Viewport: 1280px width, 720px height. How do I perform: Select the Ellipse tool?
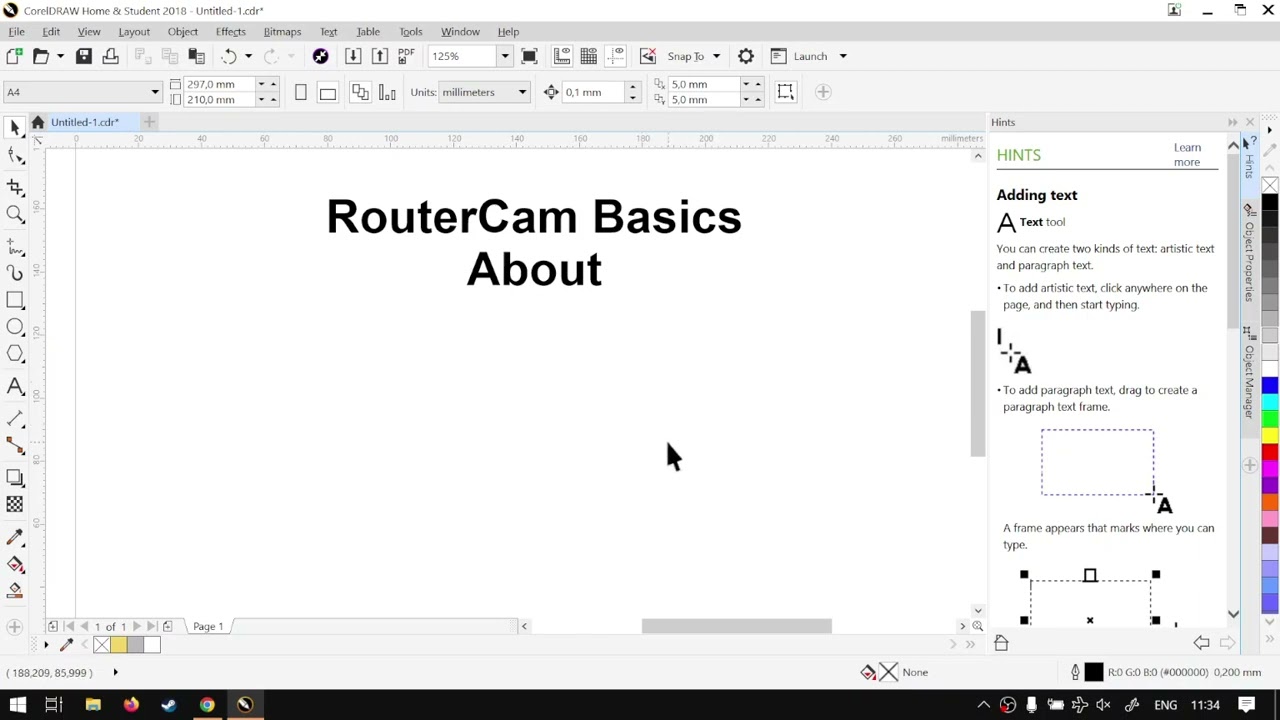15,327
